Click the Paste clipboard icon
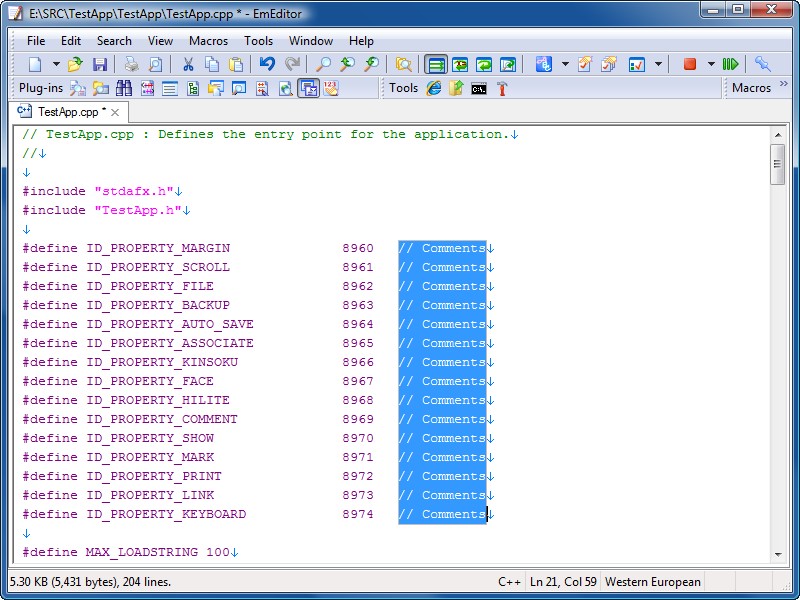800x600 pixels. [x=236, y=64]
